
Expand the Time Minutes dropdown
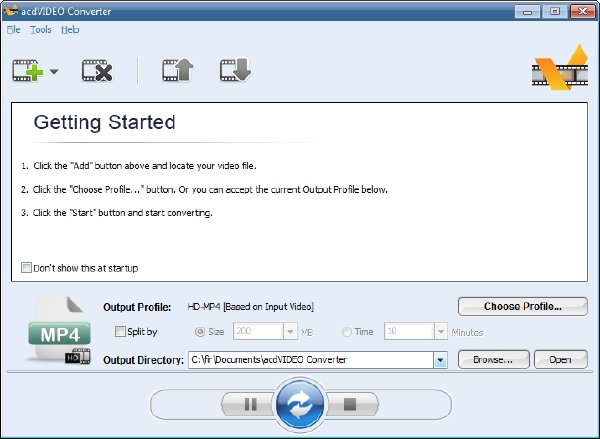441,331
